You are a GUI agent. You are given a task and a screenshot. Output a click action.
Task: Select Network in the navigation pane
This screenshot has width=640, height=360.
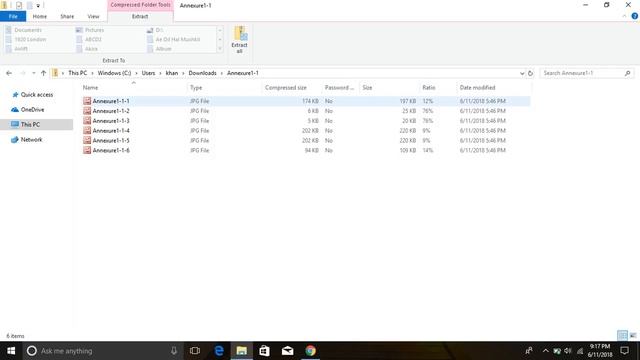31,140
